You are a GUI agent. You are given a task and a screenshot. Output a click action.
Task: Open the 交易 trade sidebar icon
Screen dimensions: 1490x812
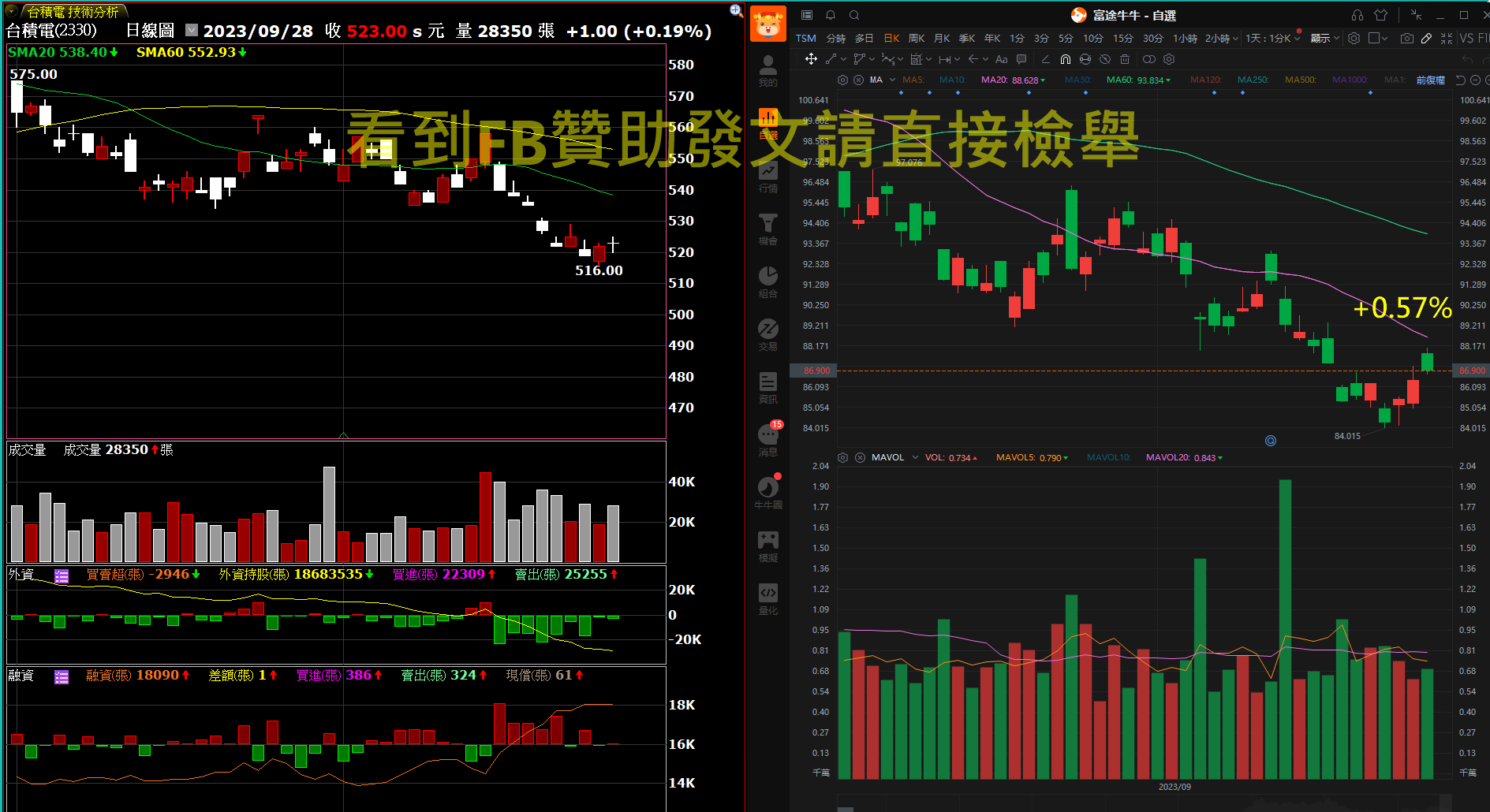click(x=768, y=334)
